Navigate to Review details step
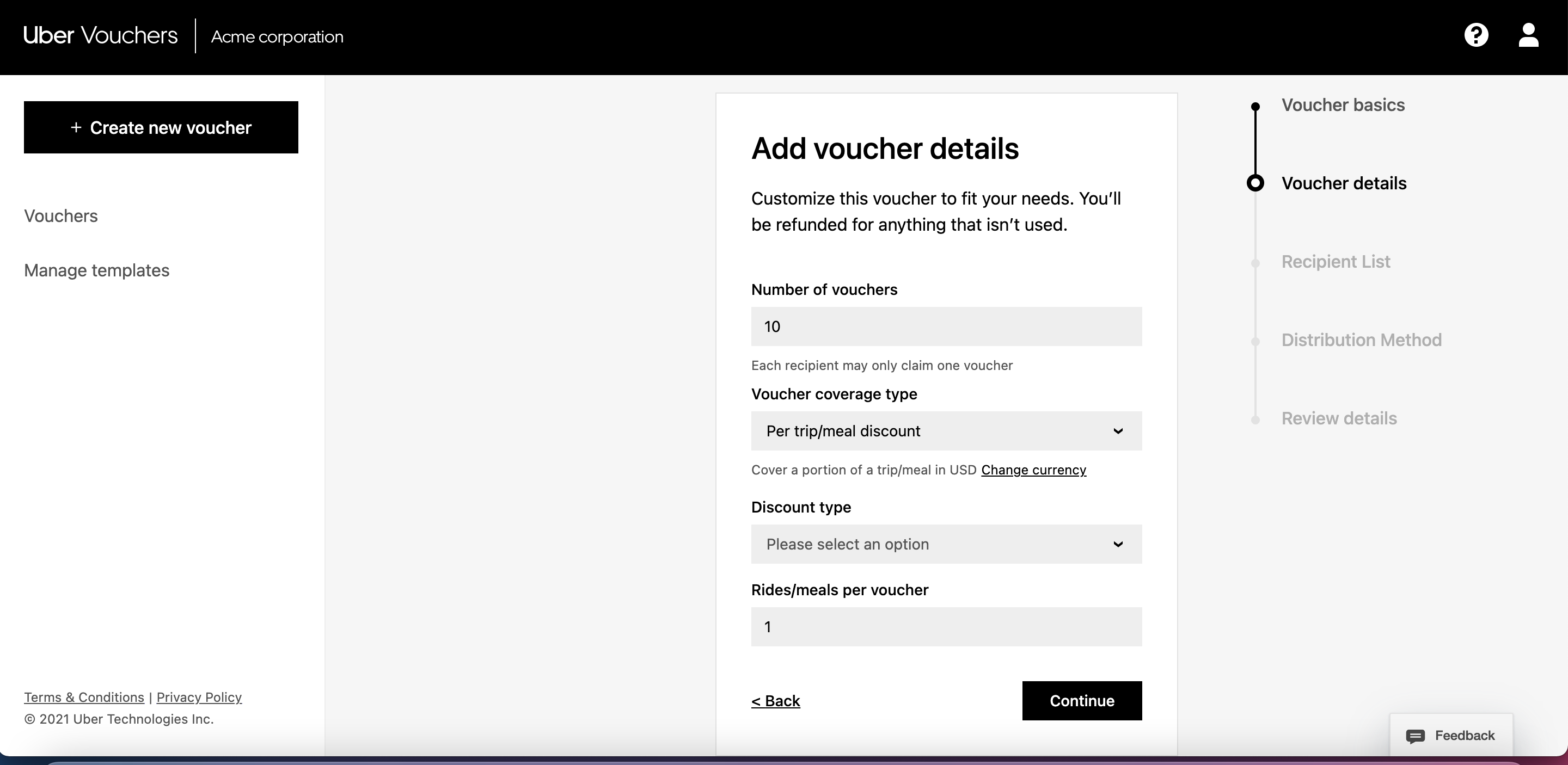1568x765 pixels. coord(1339,418)
